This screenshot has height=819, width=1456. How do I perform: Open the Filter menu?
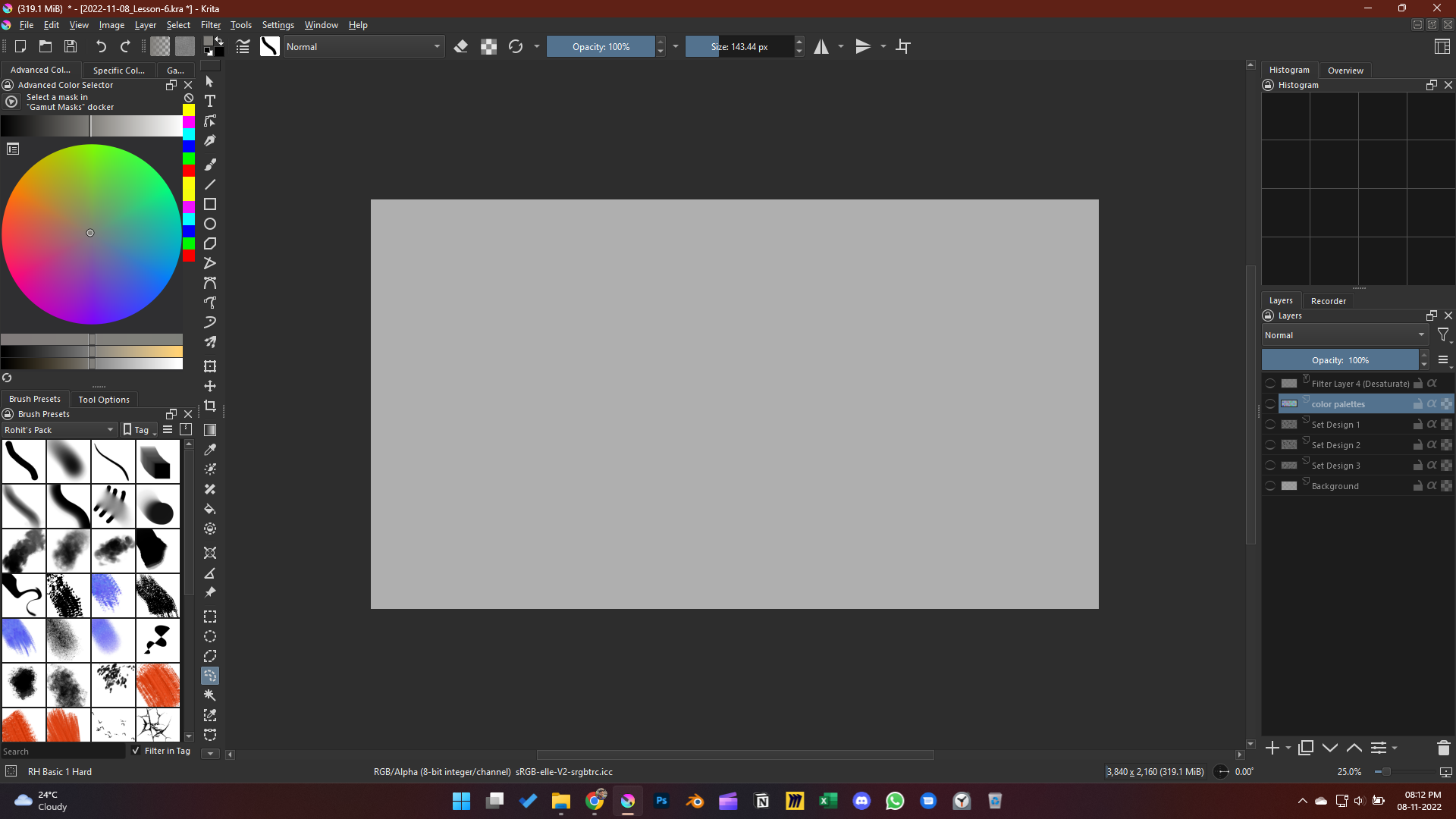210,25
